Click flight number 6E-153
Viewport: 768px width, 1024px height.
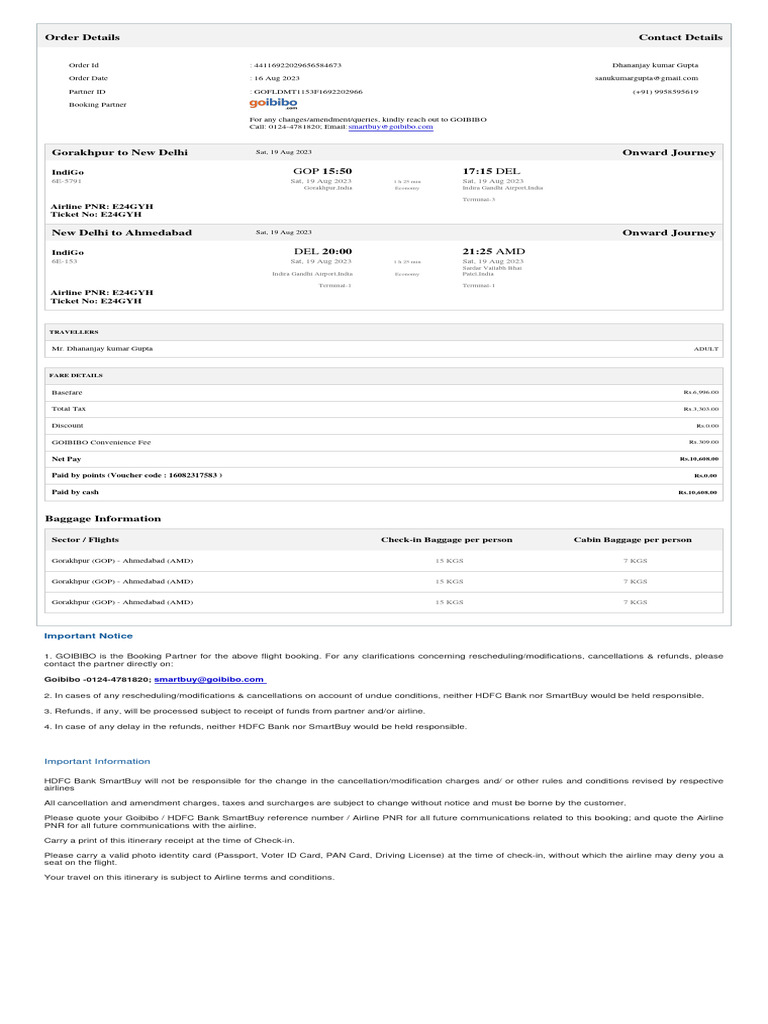[x=64, y=261]
